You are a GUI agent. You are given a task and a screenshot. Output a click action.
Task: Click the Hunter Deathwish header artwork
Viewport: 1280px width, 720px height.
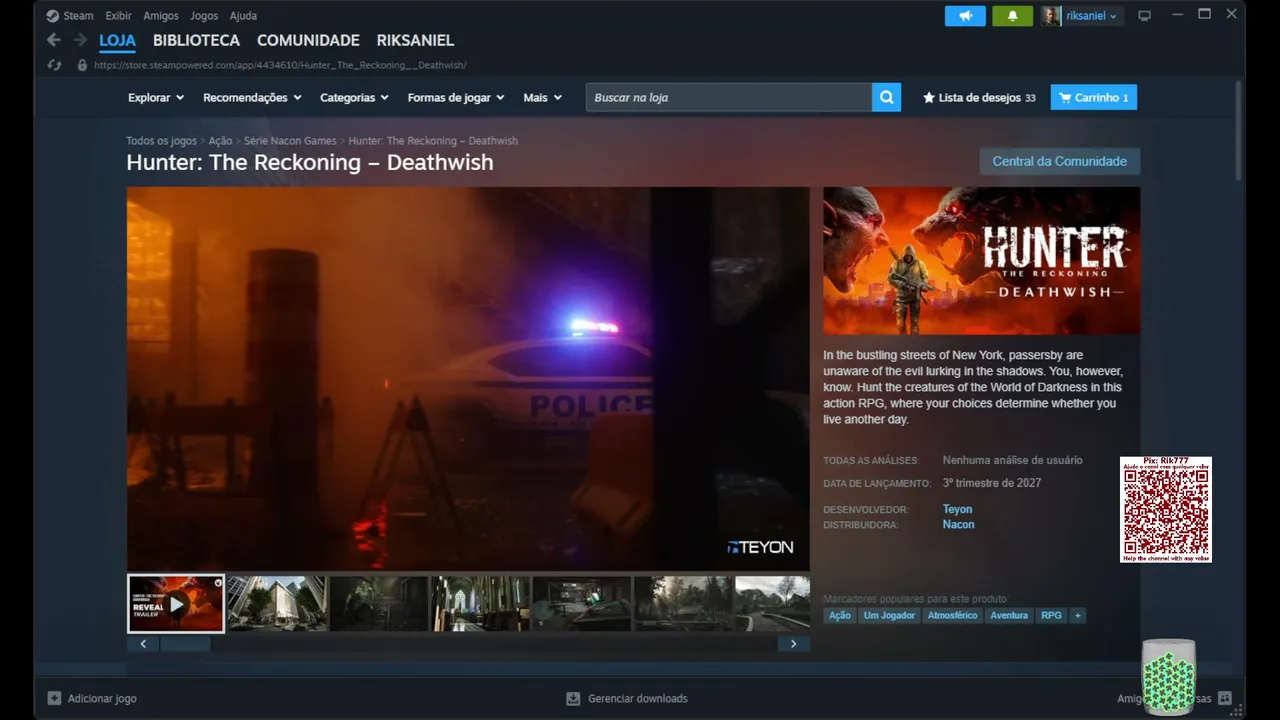(981, 261)
